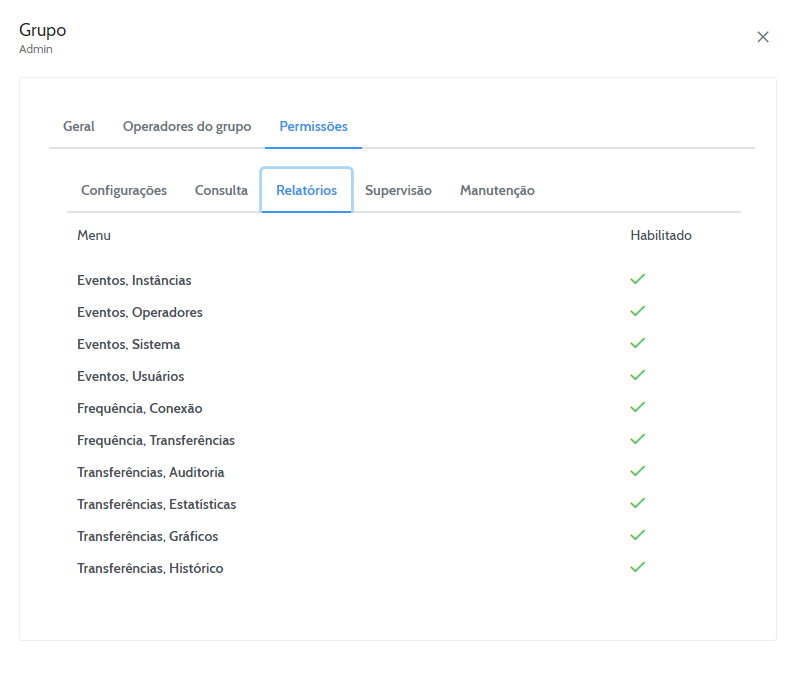This screenshot has height=680, width=795.
Task: Click the Admin subtitle text
Action: click(35, 49)
